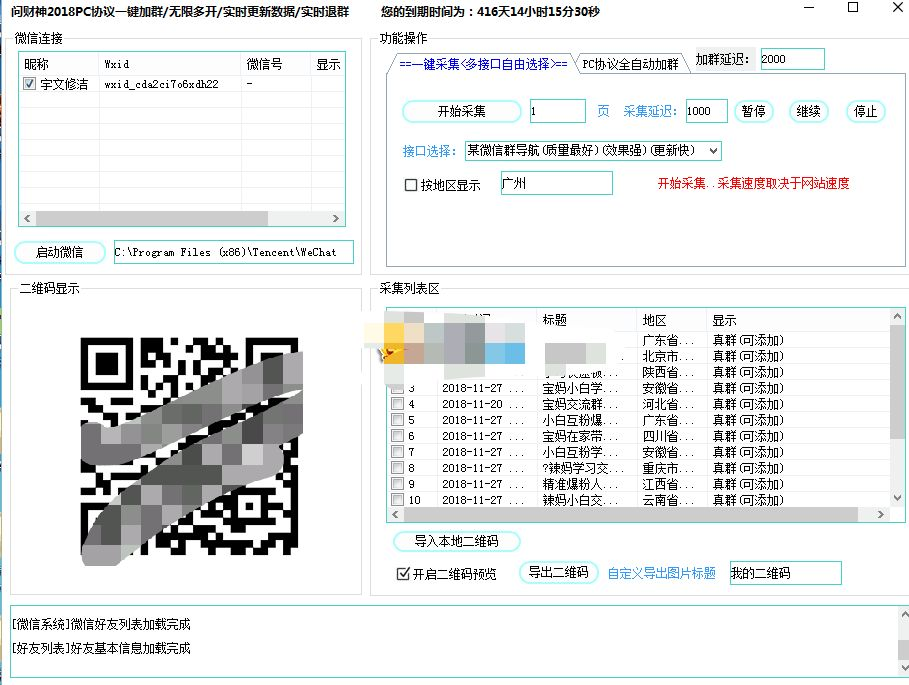Select the 精准爆粉人 row title
909x685 pixels.
pos(581,483)
